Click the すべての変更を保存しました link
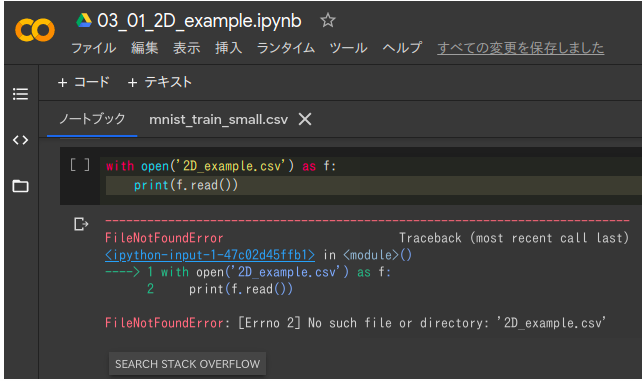This screenshot has width=642, height=381. [520, 48]
